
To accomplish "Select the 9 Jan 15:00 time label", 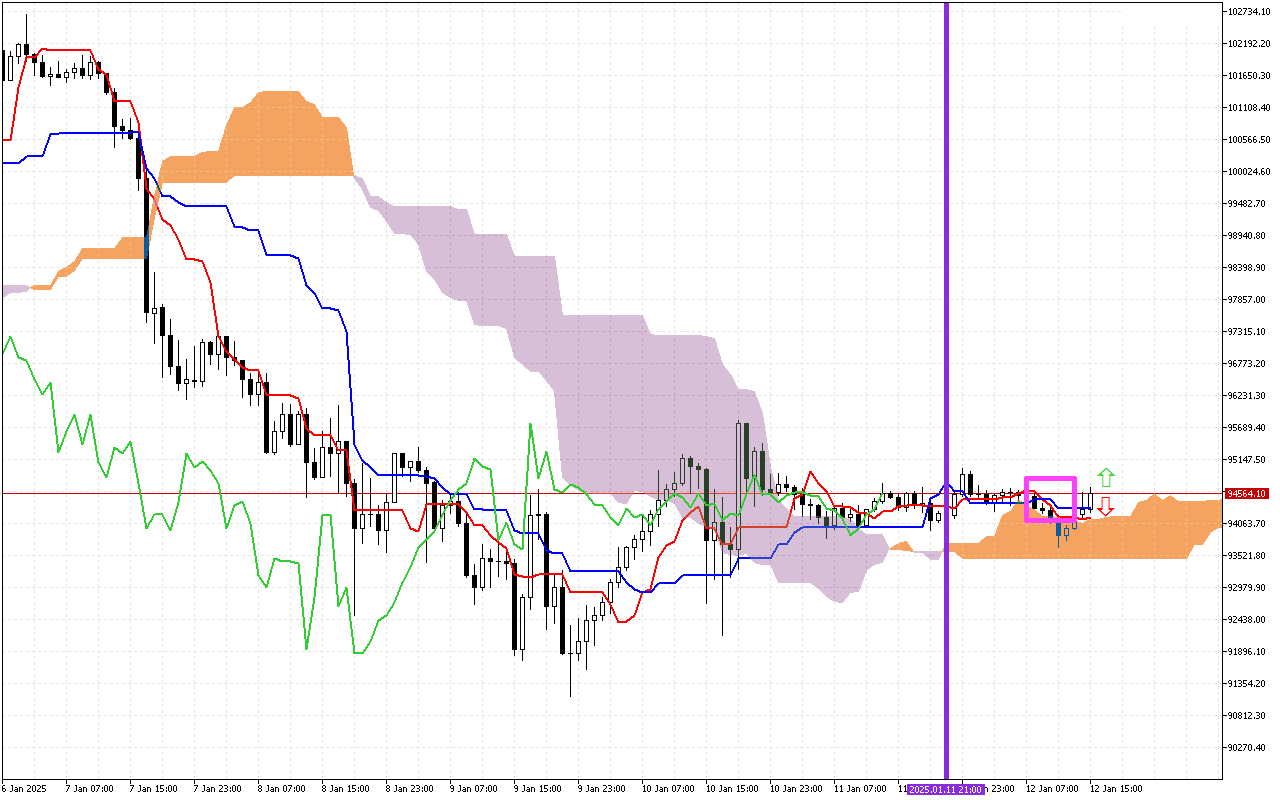I will (537, 789).
